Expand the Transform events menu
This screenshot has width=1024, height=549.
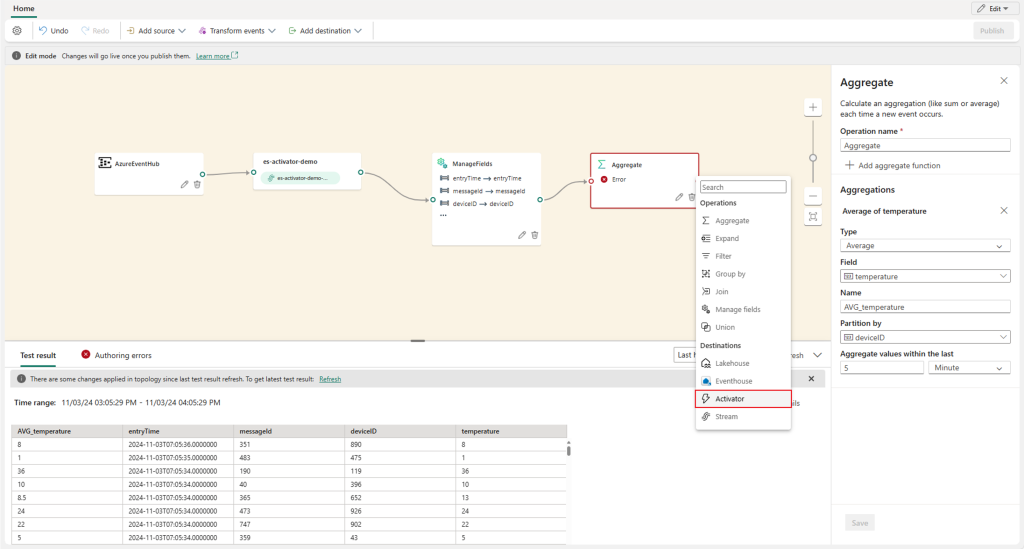[x=237, y=31]
